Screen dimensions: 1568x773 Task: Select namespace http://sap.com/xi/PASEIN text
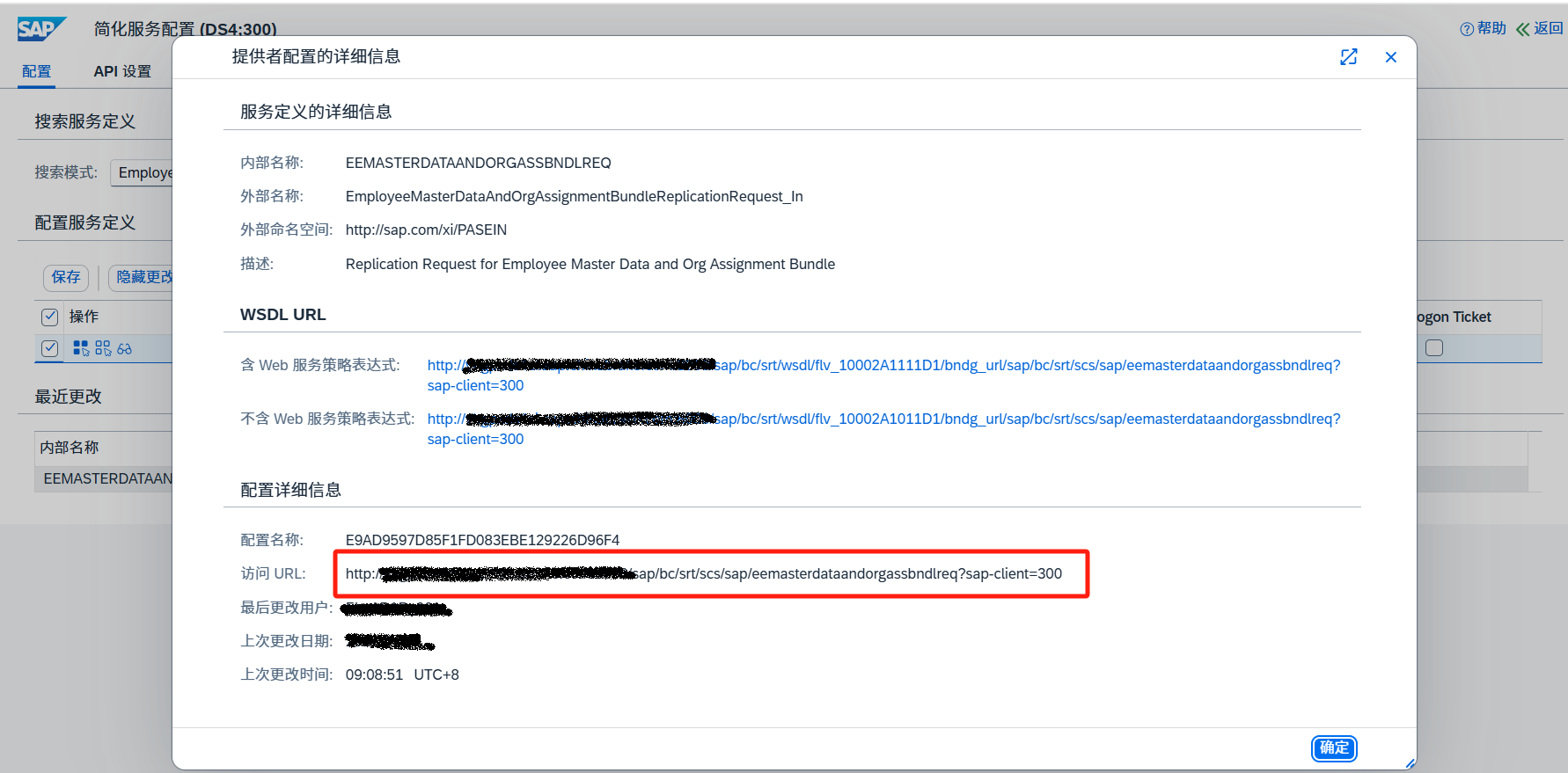(426, 230)
